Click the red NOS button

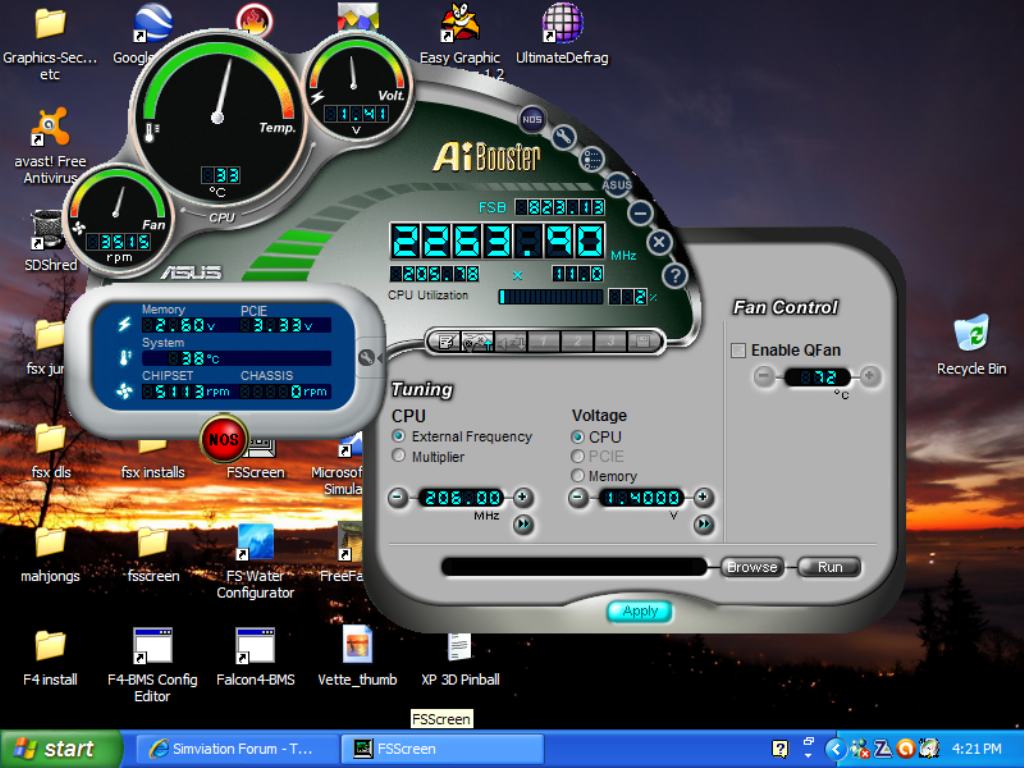pyautogui.click(x=224, y=439)
